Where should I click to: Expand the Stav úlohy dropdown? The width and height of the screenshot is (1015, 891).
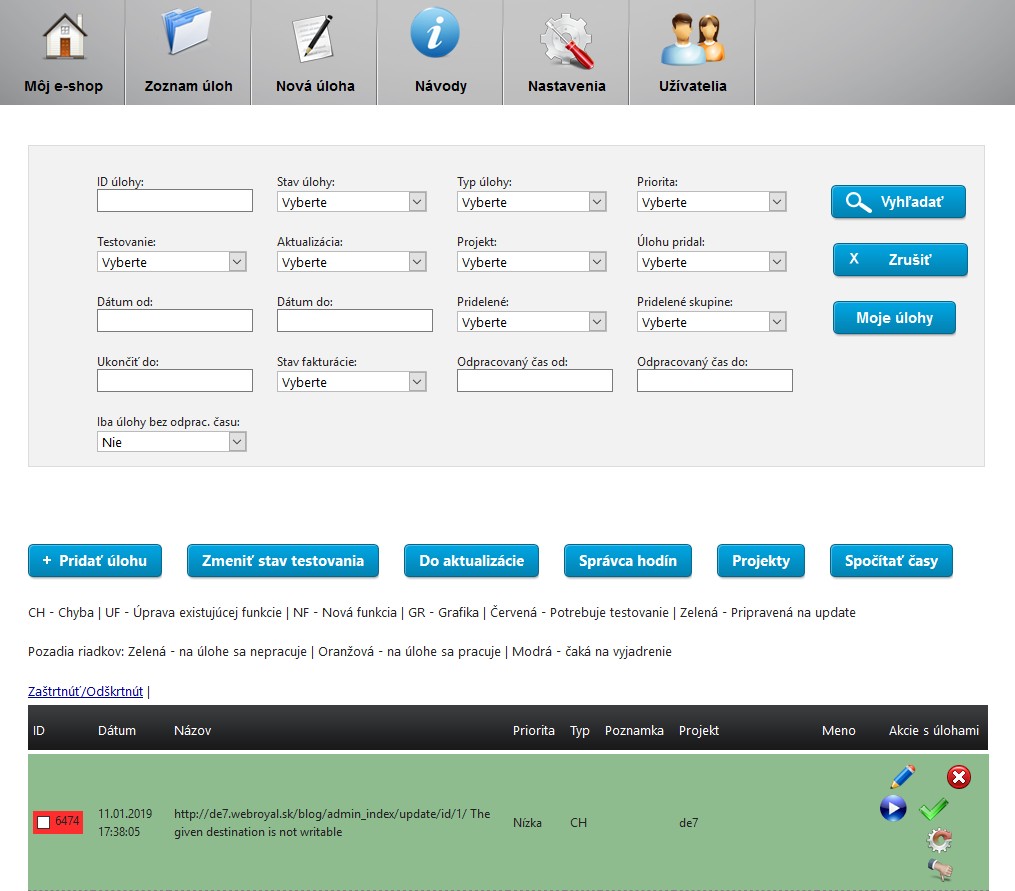[351, 202]
